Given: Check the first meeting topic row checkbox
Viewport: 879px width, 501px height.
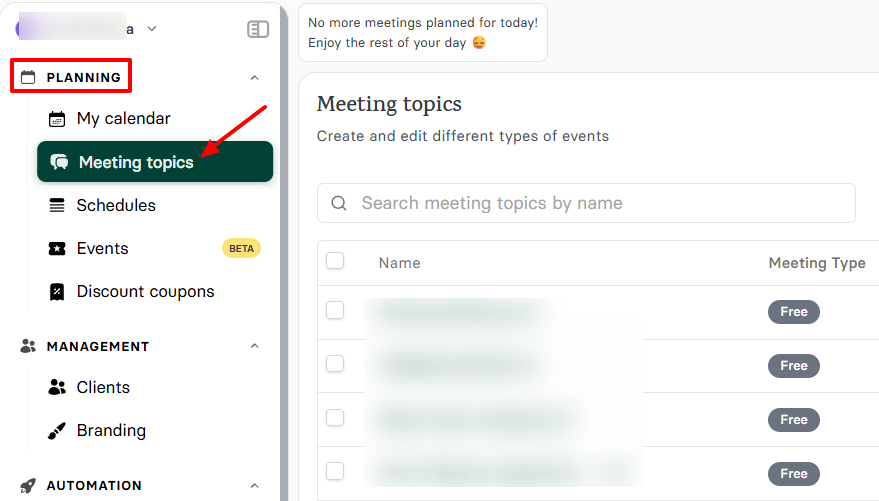Looking at the screenshot, I should [x=335, y=310].
